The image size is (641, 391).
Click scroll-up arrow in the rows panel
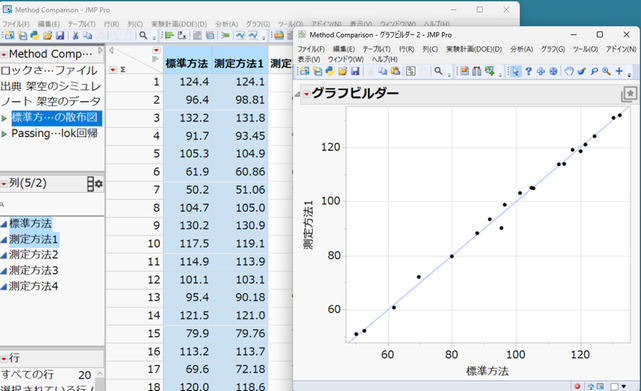tap(100, 373)
